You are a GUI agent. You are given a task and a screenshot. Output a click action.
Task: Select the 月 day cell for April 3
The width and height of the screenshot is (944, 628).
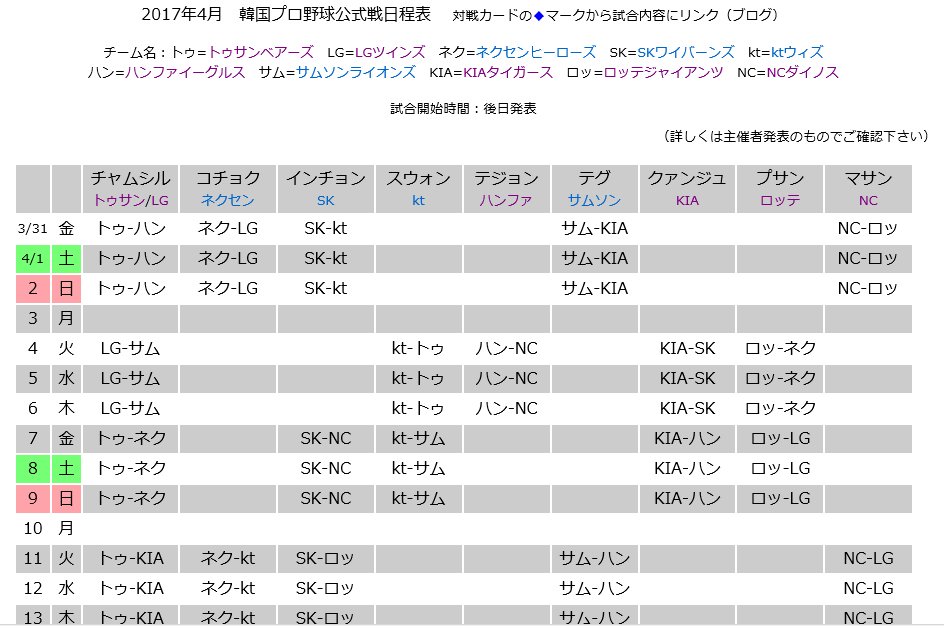66,319
